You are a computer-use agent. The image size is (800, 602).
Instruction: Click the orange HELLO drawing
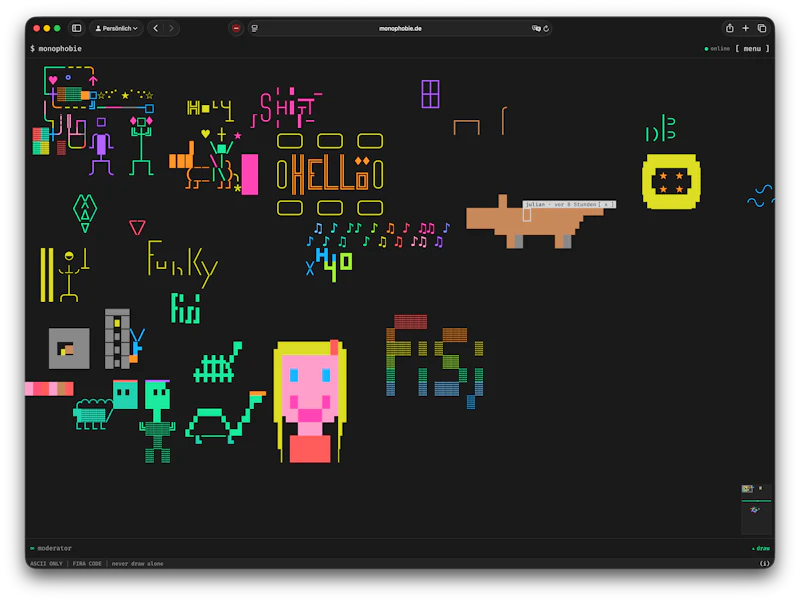pos(330,174)
